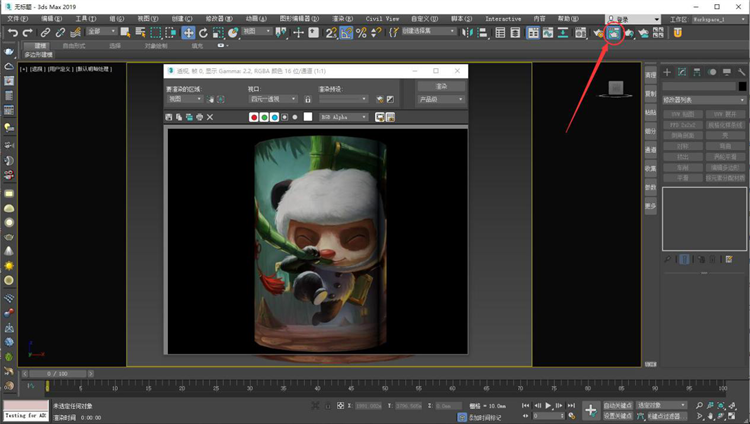The image size is (750, 424).
Task: Open the 视图 reference coordinate dropdown
Action: 257,31
